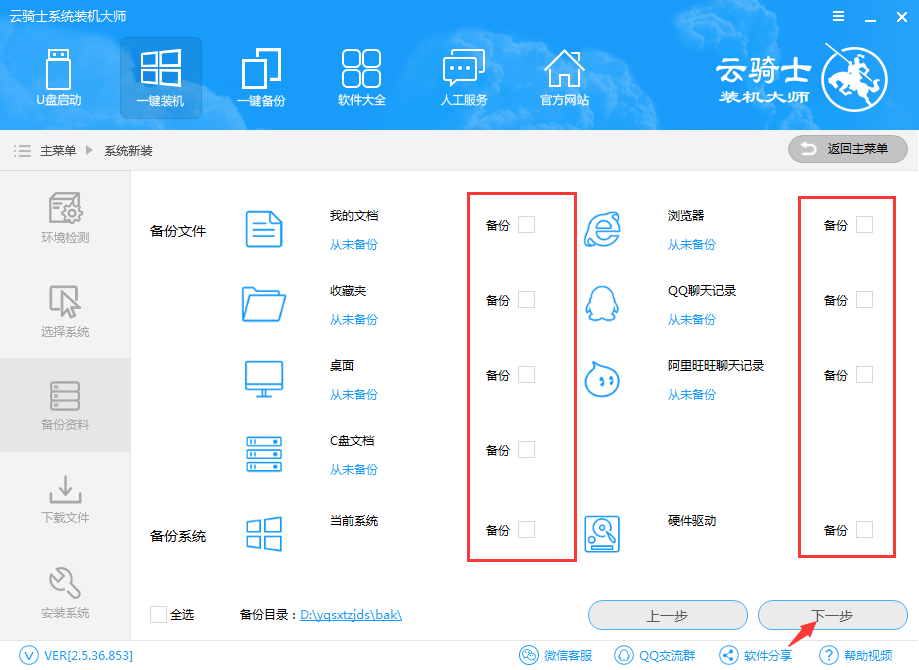Enable the 硬件驱动 backup option
The image size is (919, 670).
coord(865,530)
